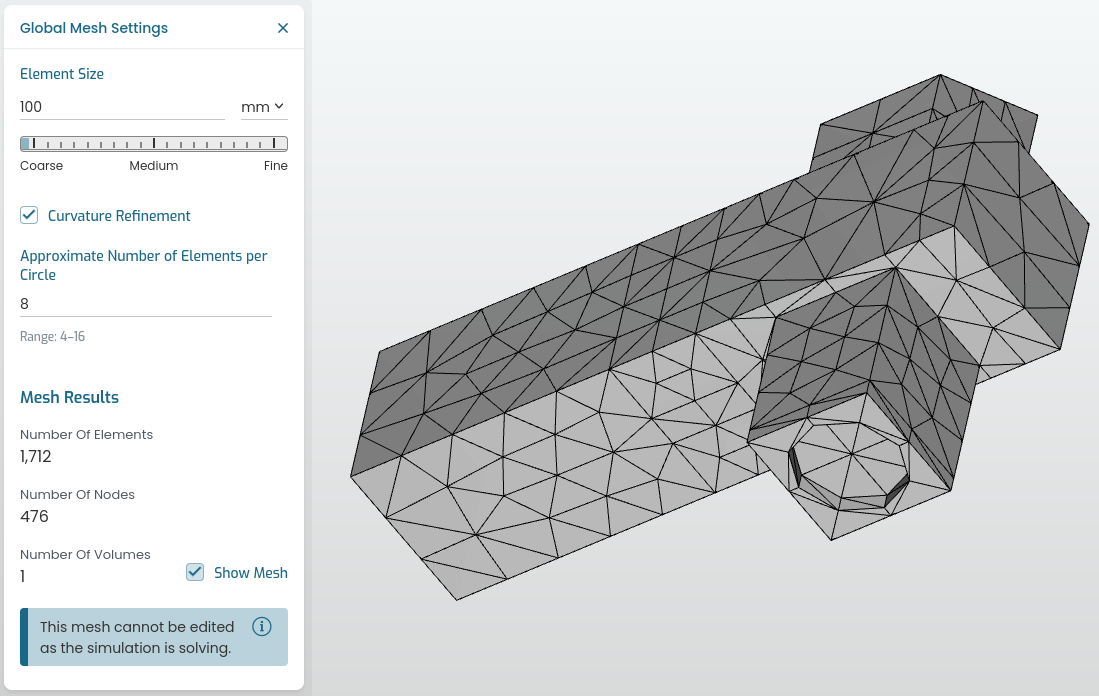Click the Number Of Nodes value 476

(34, 517)
